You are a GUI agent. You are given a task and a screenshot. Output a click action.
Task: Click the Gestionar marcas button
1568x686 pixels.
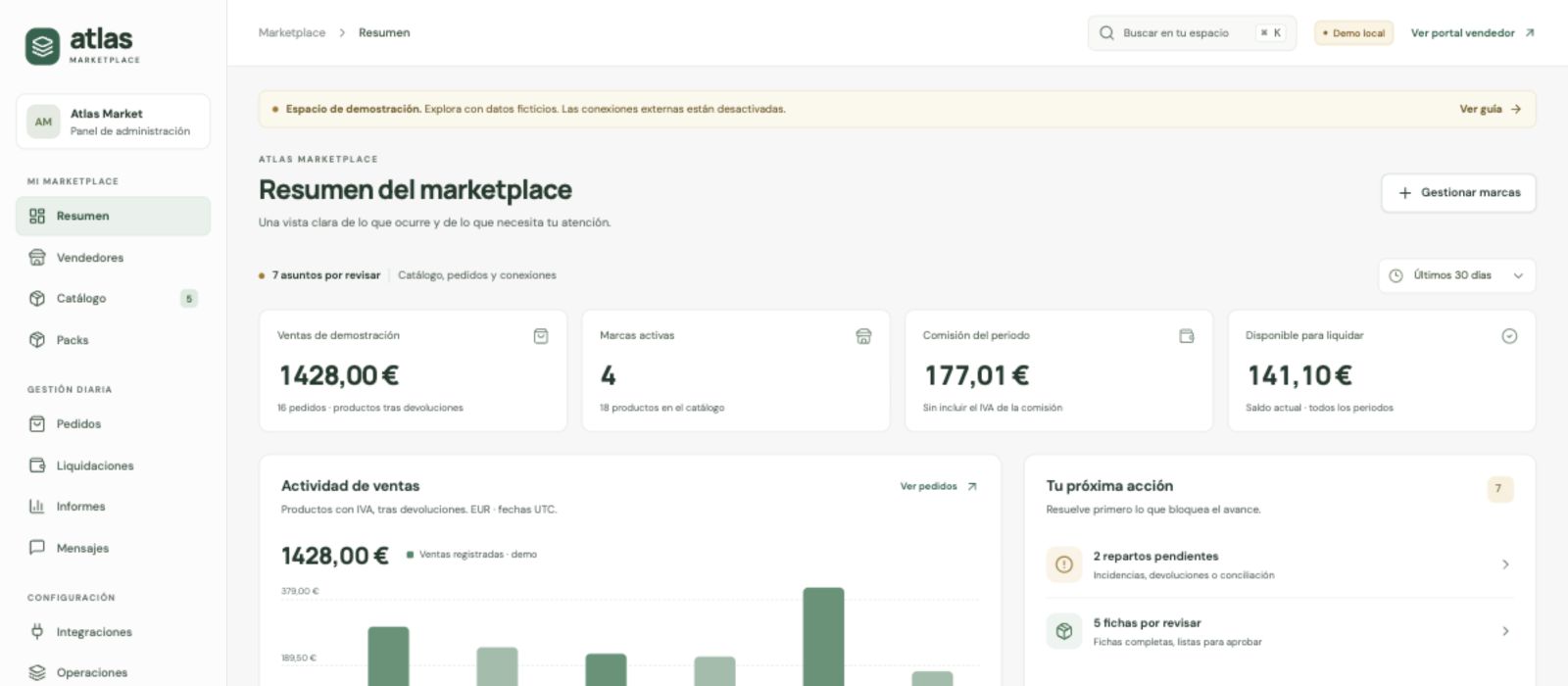pos(1458,193)
